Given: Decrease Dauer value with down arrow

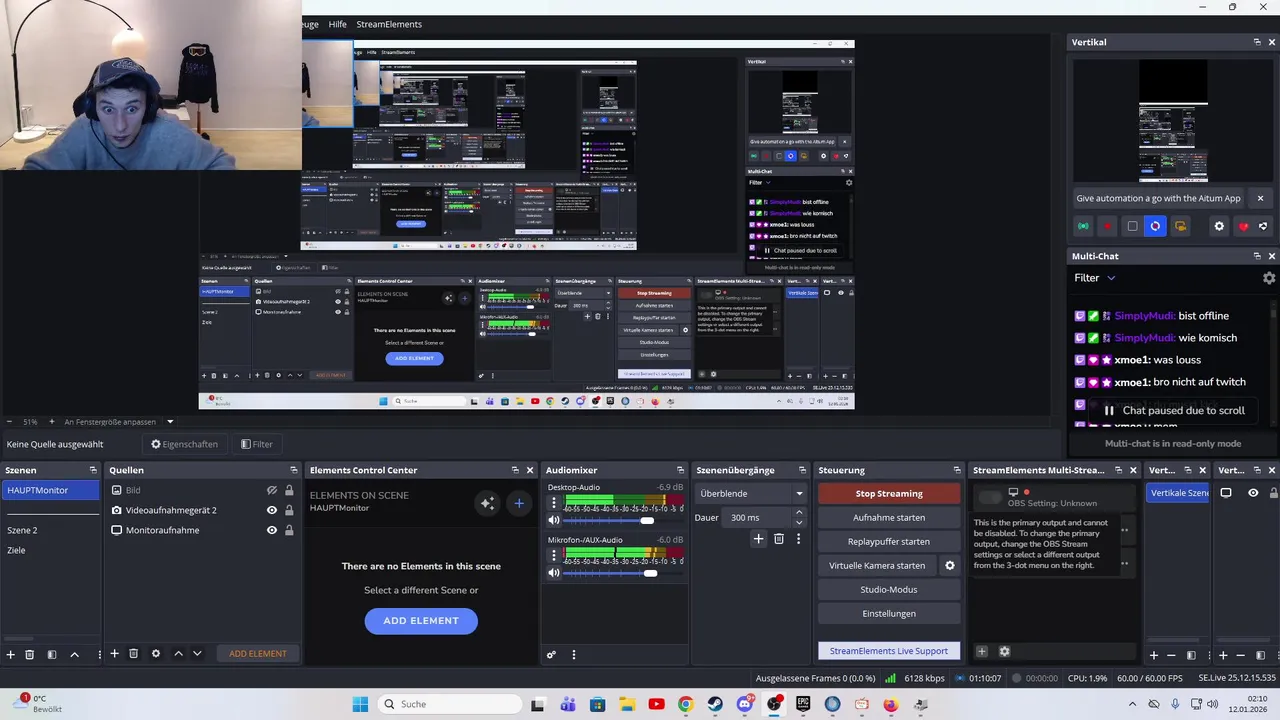Looking at the screenshot, I should click(x=798, y=522).
